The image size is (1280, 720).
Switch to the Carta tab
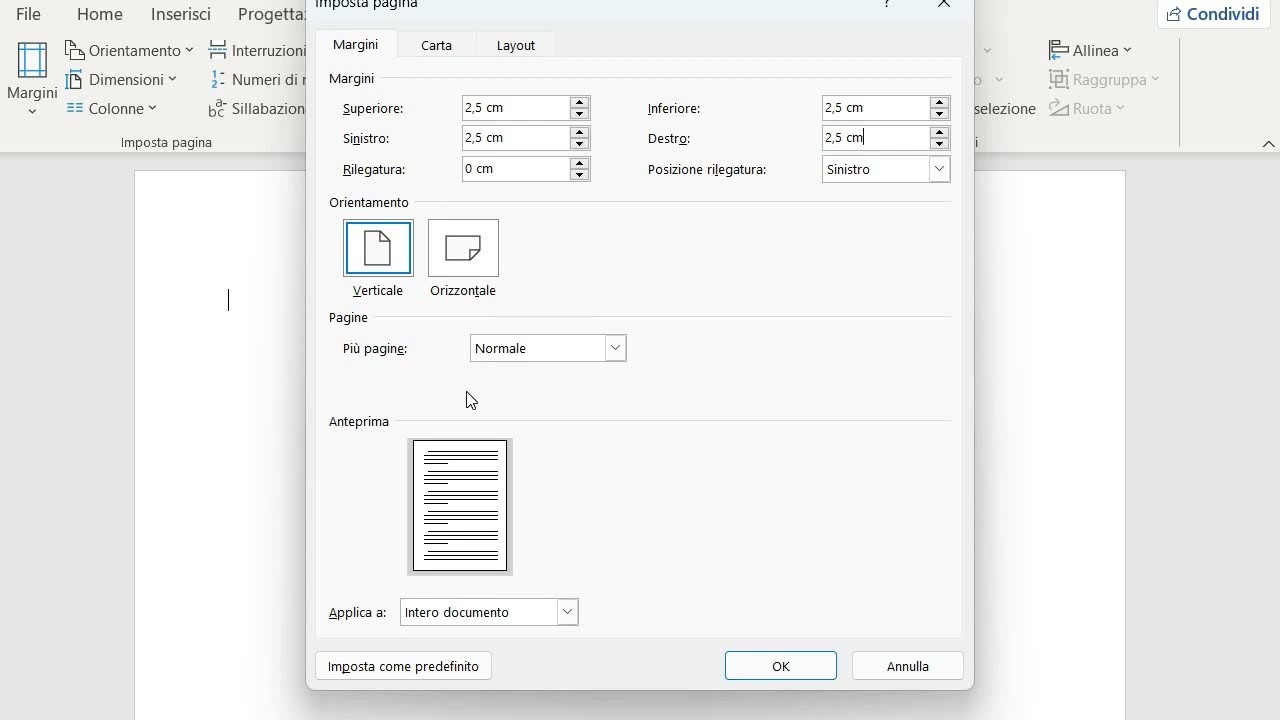[x=436, y=45]
